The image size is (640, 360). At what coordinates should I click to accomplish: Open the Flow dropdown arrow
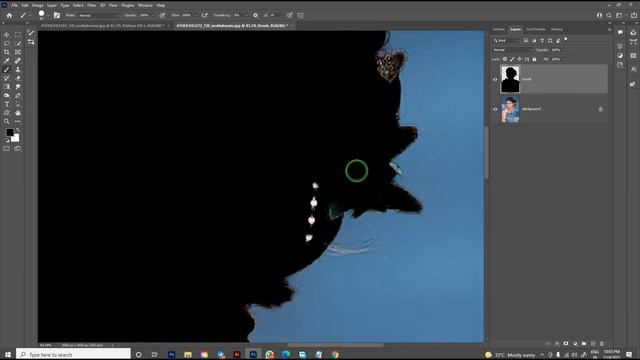(x=195, y=16)
